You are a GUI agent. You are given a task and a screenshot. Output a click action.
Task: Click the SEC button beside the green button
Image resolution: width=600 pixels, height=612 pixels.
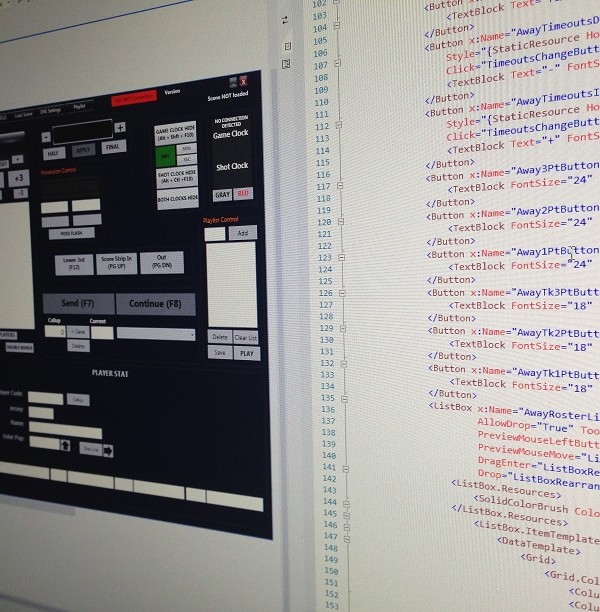point(187,159)
